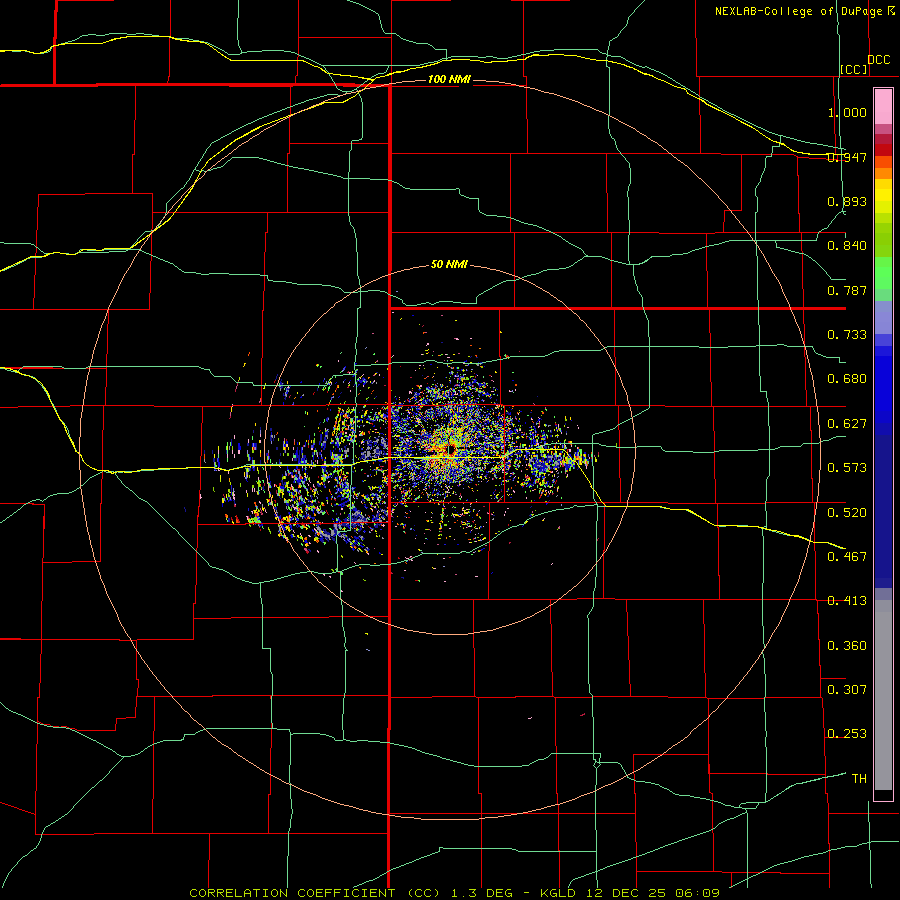Click the 0.947 scale value
The image size is (900, 900).
(x=847, y=157)
